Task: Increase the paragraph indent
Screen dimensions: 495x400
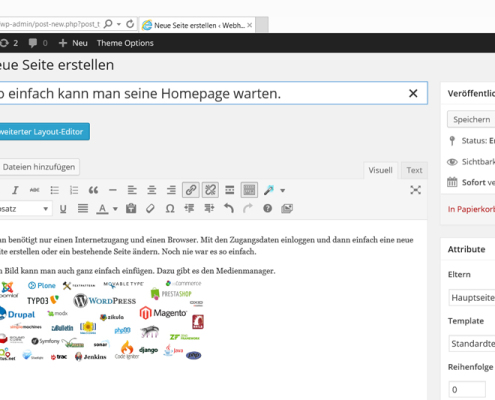Action: [x=209, y=209]
